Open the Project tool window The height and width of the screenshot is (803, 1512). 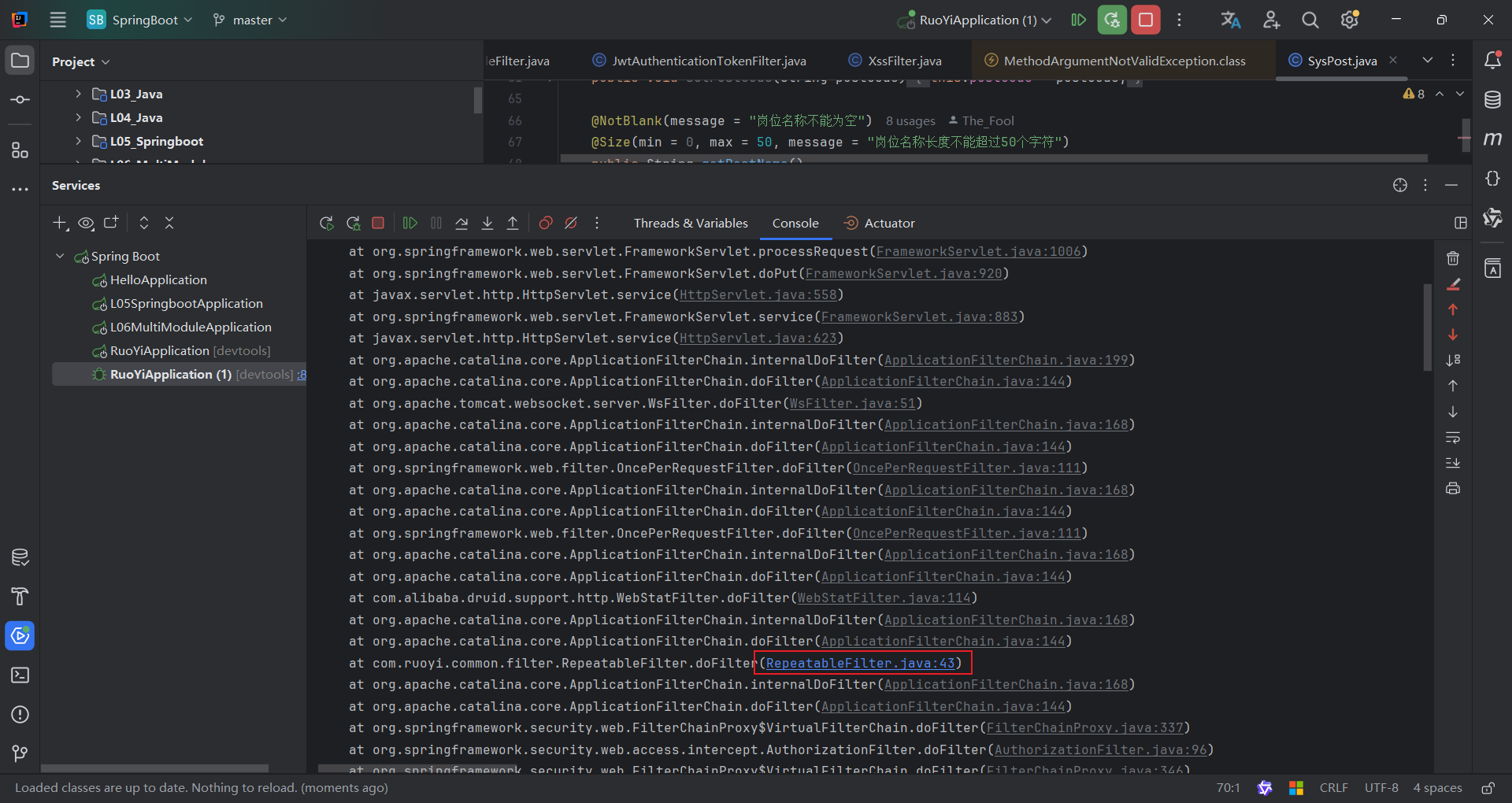pyautogui.click(x=20, y=61)
